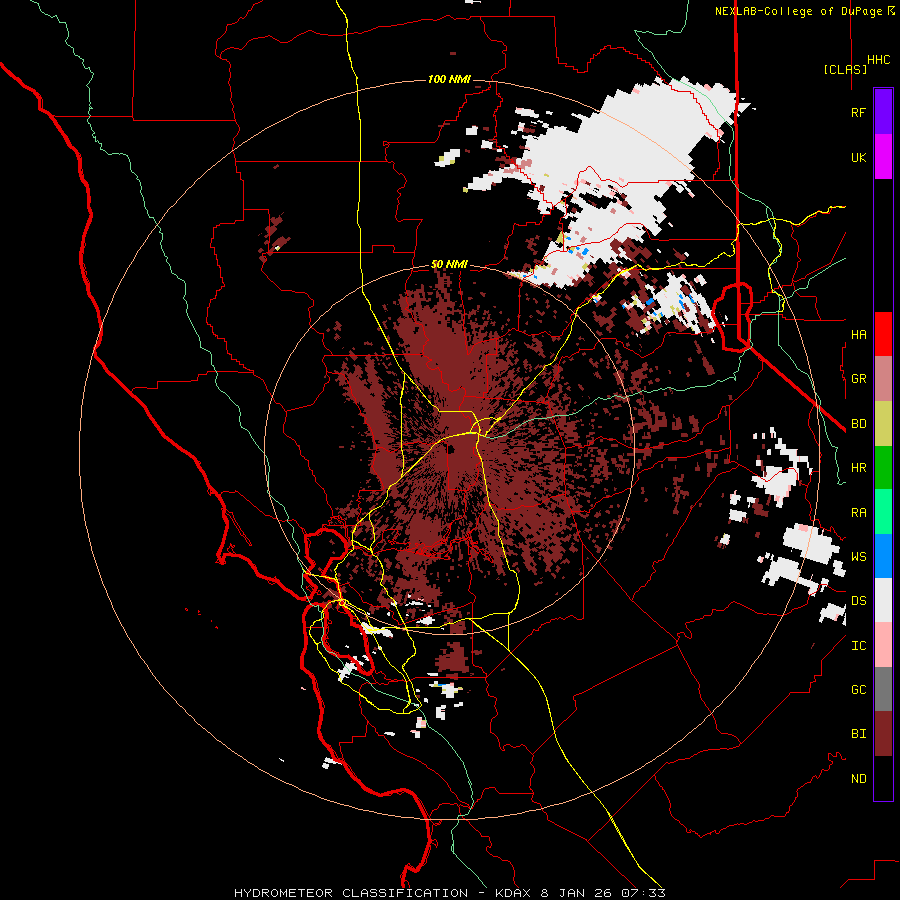This screenshot has height=900, width=900.
Task: Click the 8 JAN 26 date text
Action: pos(577,893)
